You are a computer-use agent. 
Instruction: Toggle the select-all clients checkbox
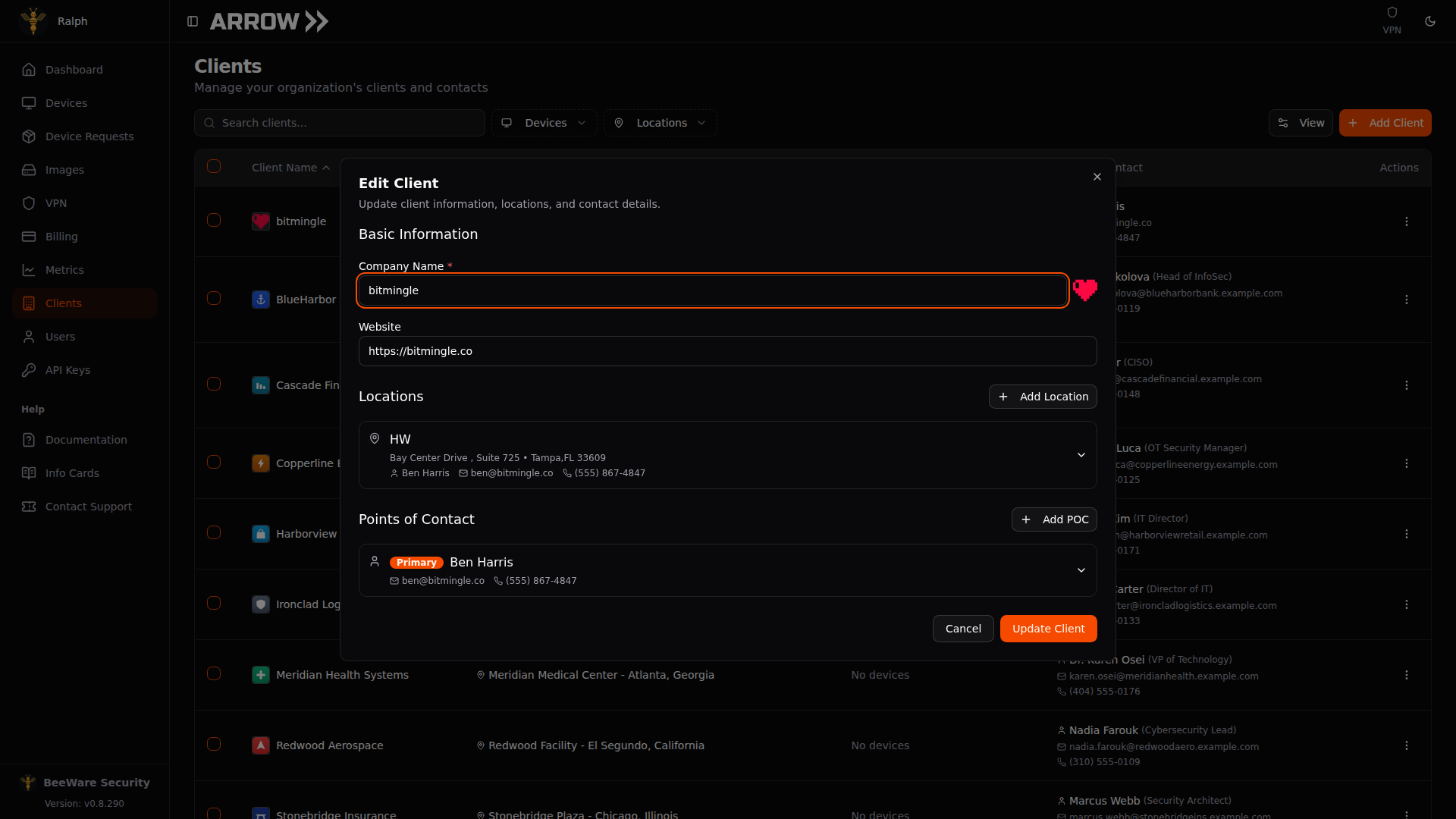click(214, 166)
